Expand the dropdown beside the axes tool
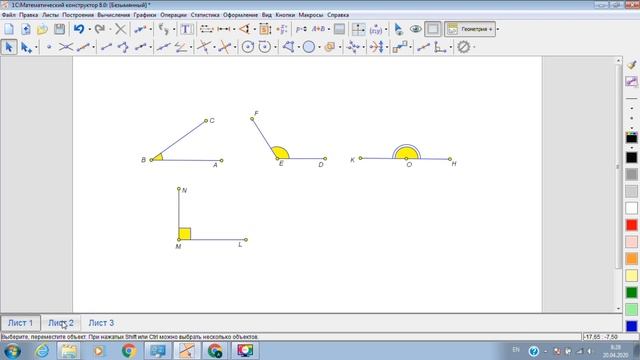Viewport: 640px width, 360px height. point(450,48)
